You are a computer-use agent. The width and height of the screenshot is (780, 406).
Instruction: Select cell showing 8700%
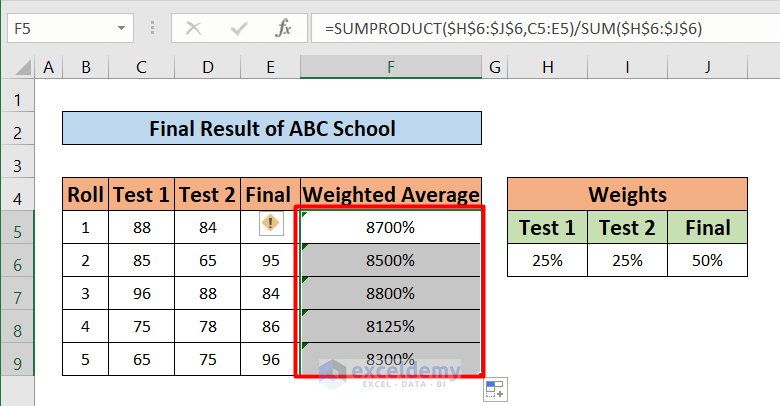tap(390, 227)
